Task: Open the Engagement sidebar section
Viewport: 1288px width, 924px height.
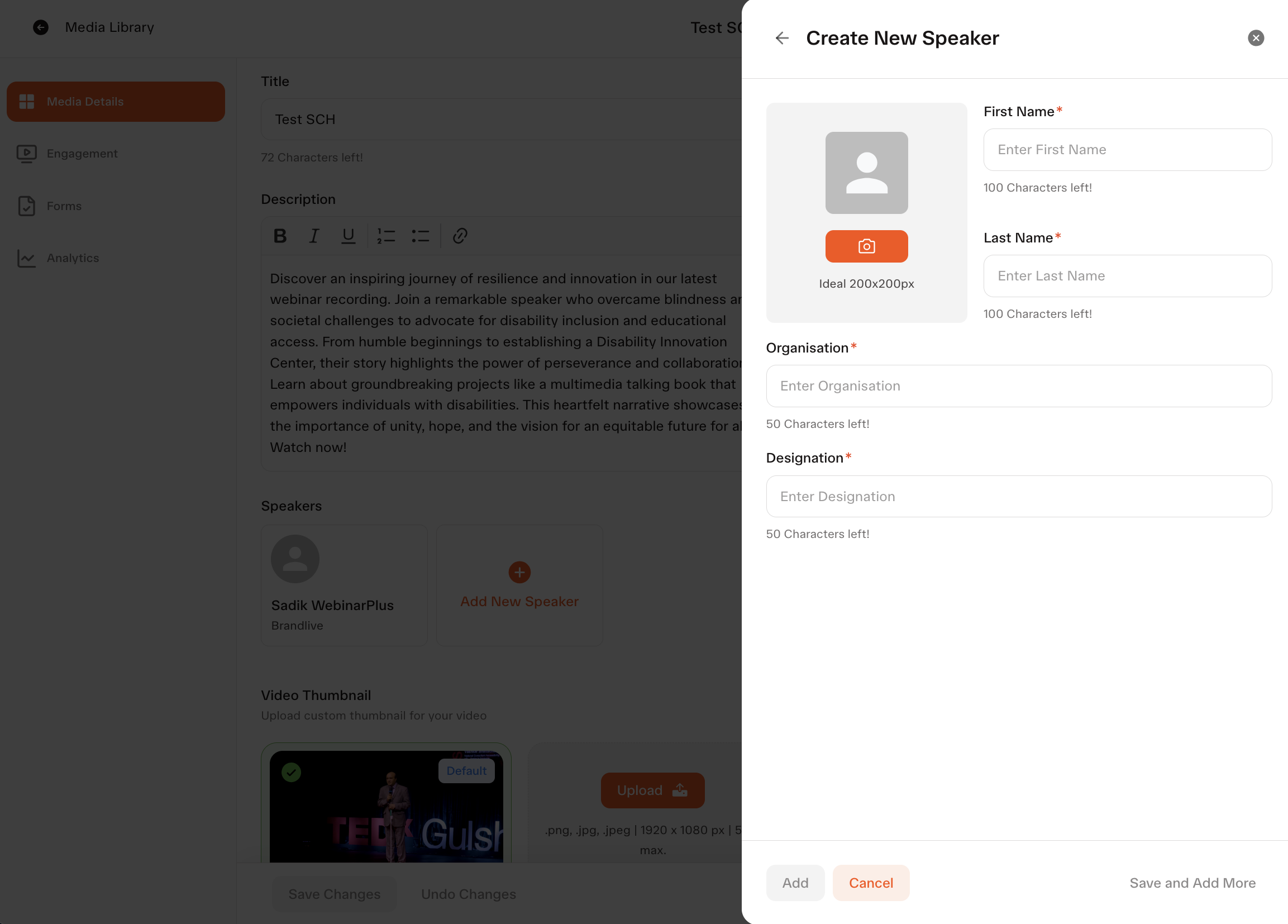Action: pos(116,153)
